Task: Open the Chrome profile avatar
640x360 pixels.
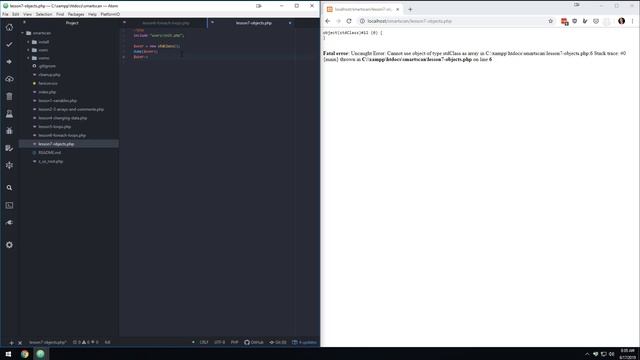Action: [x=621, y=21]
